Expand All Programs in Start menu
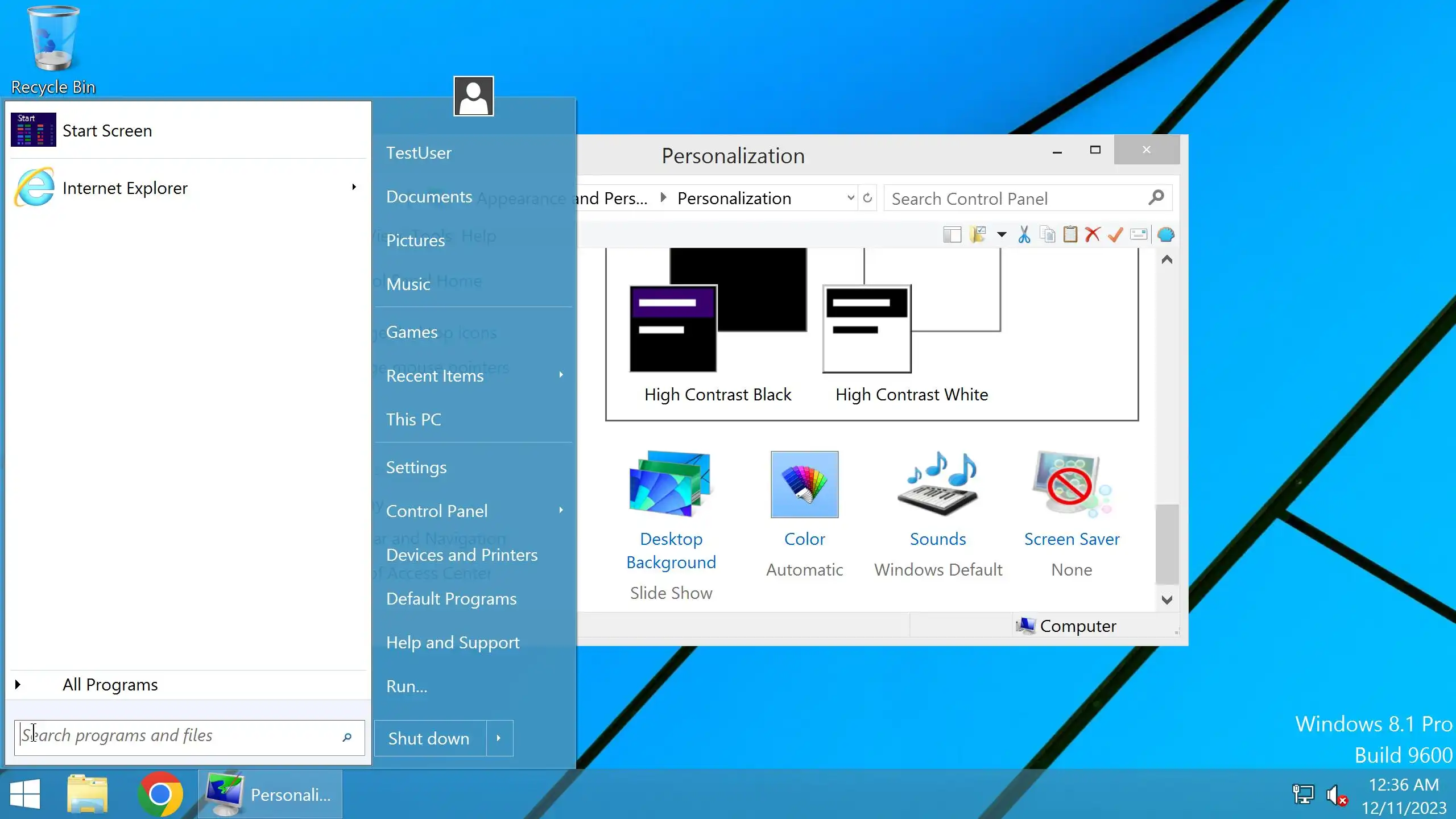The image size is (1456, 819). pos(110,685)
